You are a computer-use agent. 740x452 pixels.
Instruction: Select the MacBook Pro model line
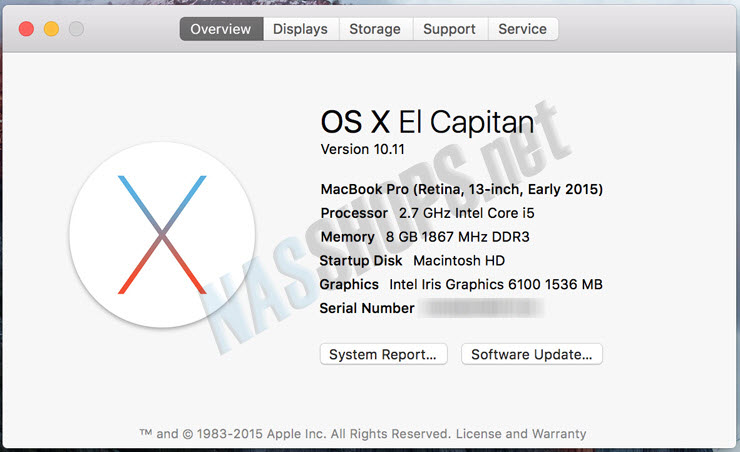[x=462, y=189]
